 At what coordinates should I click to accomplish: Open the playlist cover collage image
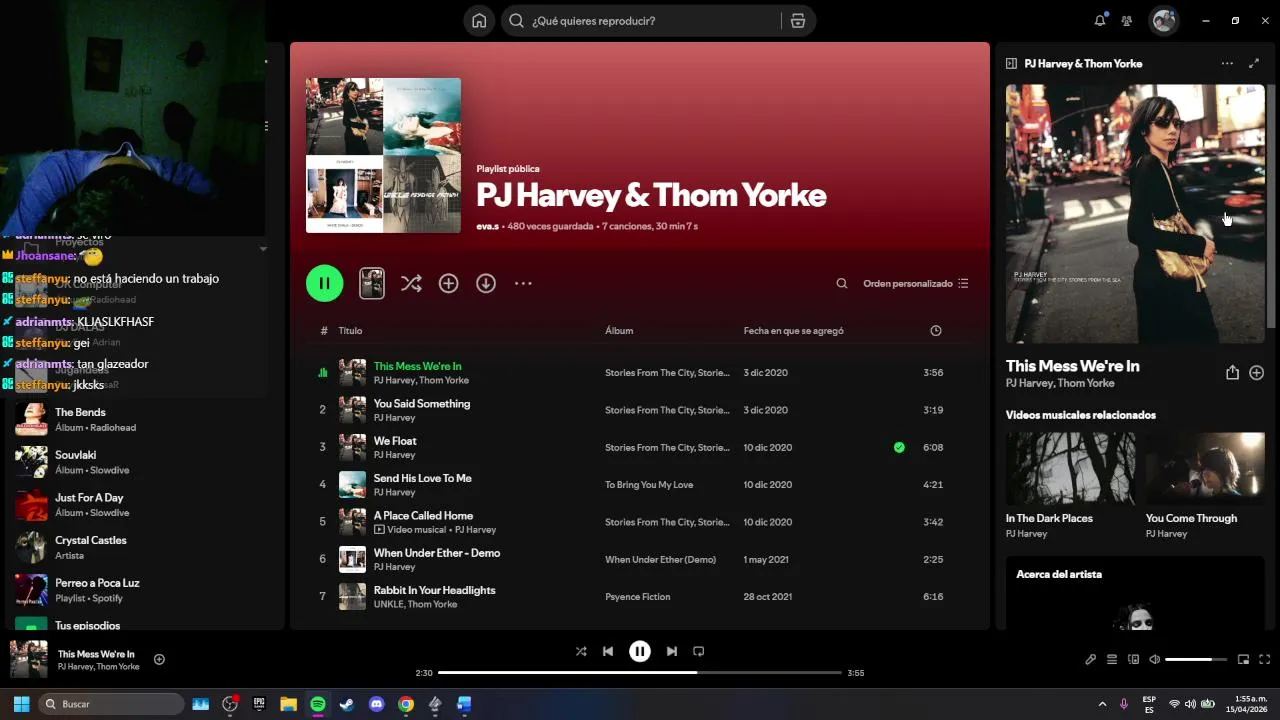383,155
